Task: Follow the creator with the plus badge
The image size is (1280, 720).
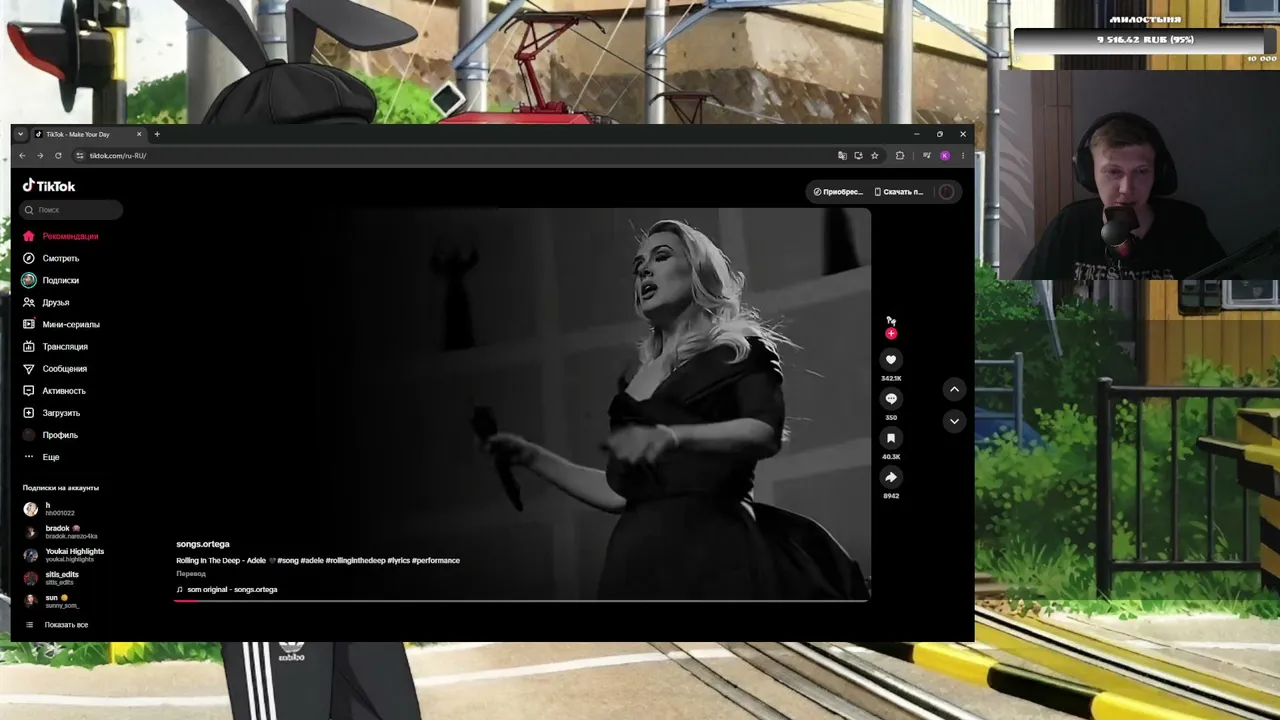Action: (x=891, y=333)
